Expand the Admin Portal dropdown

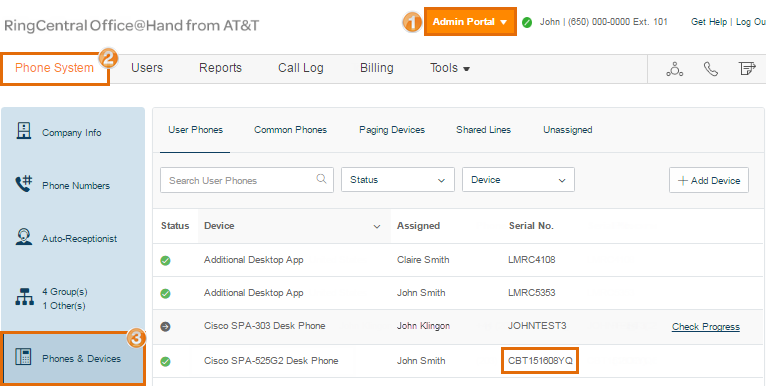coord(470,21)
